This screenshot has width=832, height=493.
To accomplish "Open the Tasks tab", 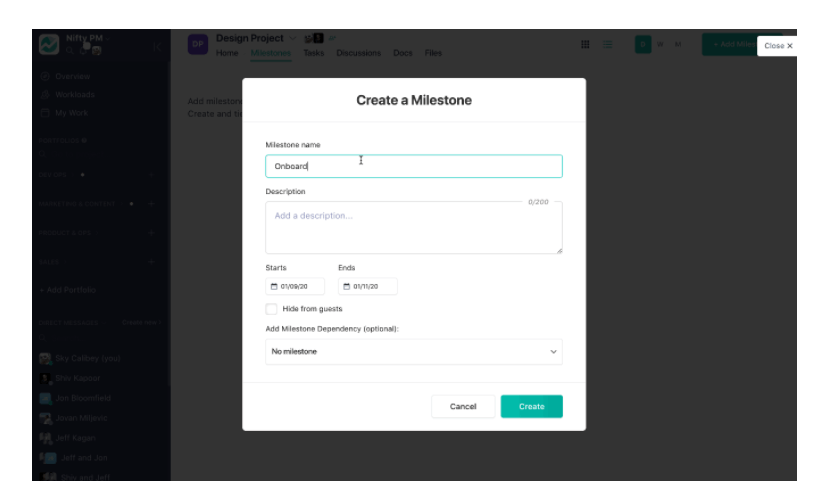I will [314, 53].
